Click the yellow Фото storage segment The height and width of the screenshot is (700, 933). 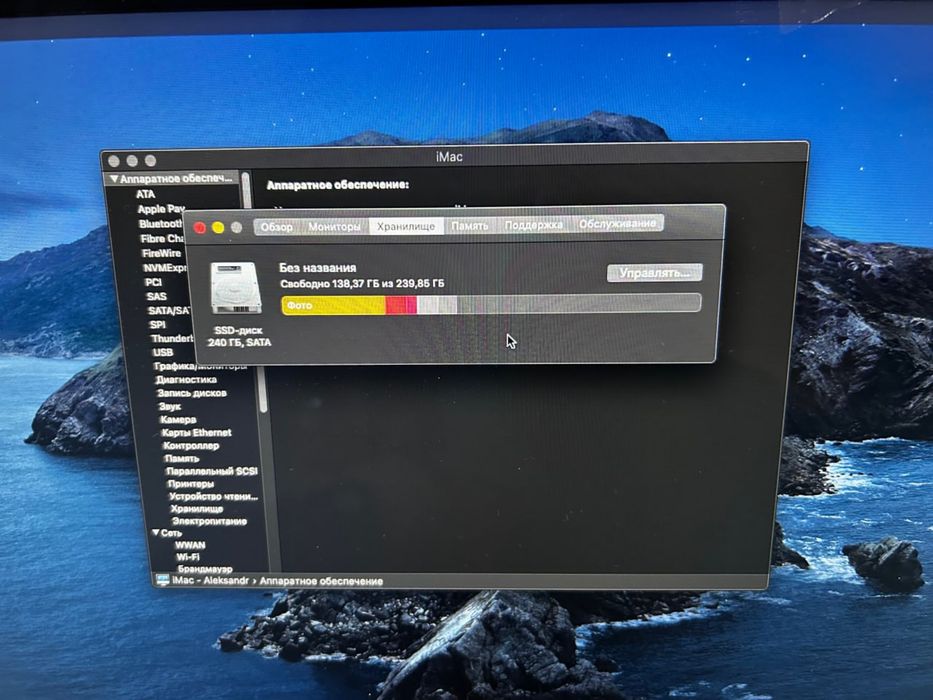pyautogui.click(x=334, y=305)
